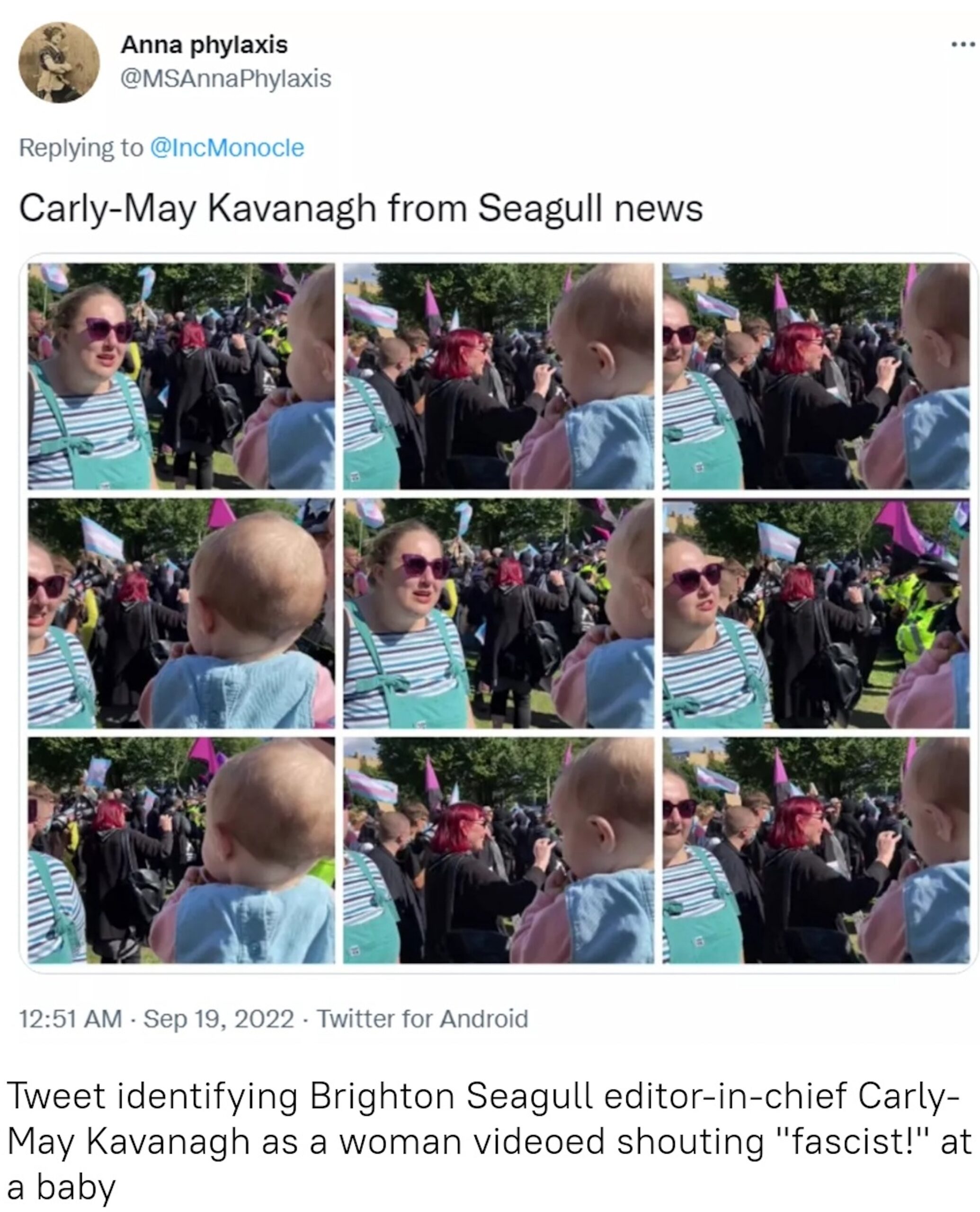Open middle-left photo showing baby's head

coord(181,613)
